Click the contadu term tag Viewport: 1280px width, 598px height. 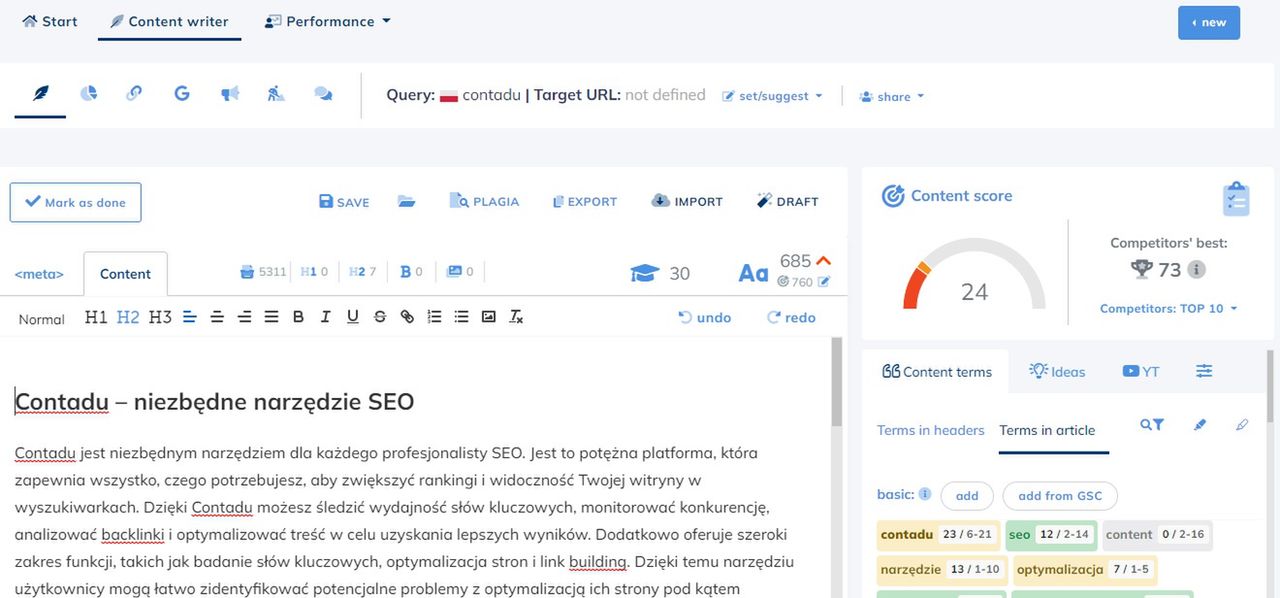pyautogui.click(x=938, y=535)
